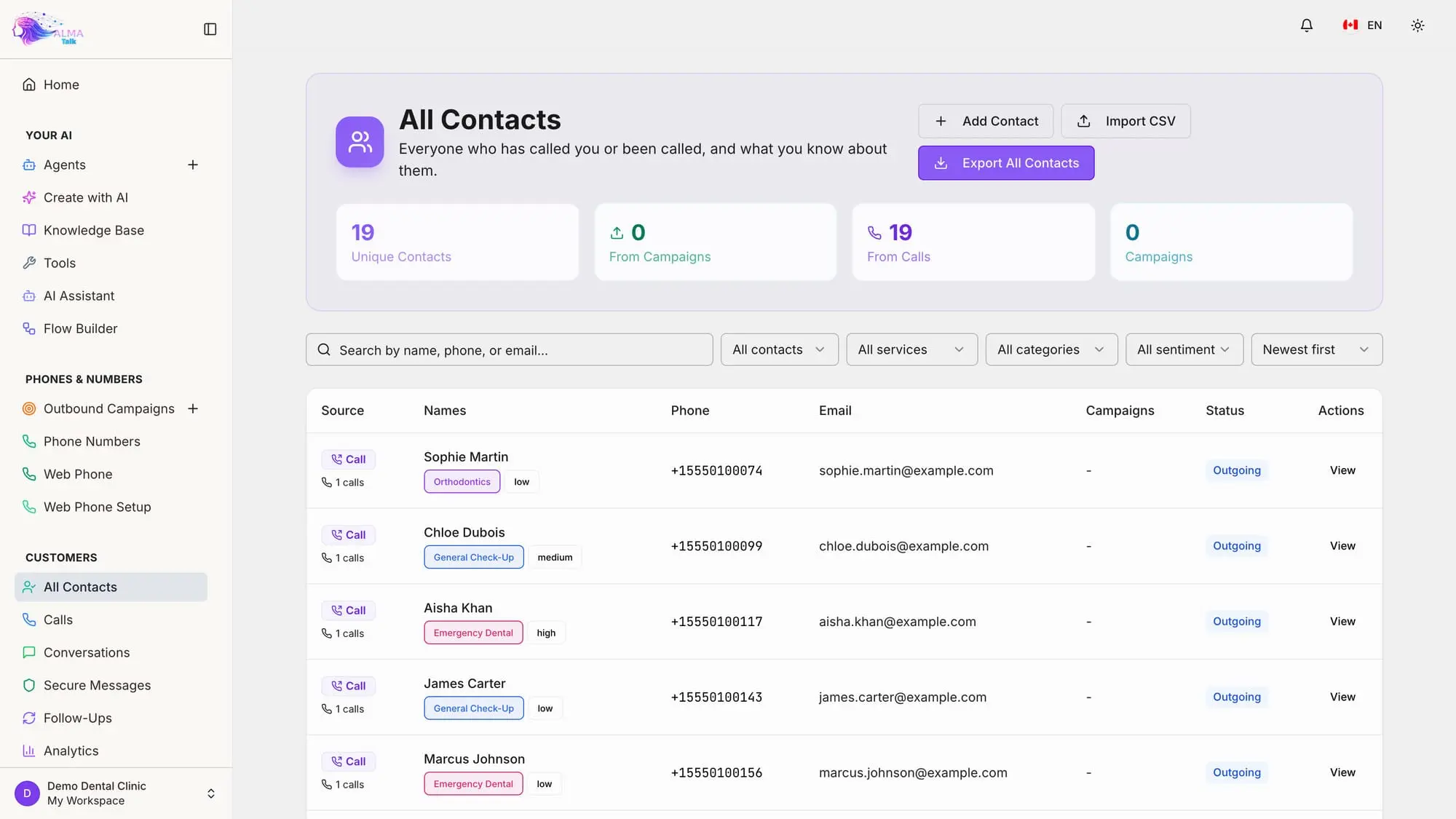Select All Contacts sidebar item
This screenshot has width=1456, height=819.
pyautogui.click(x=111, y=587)
